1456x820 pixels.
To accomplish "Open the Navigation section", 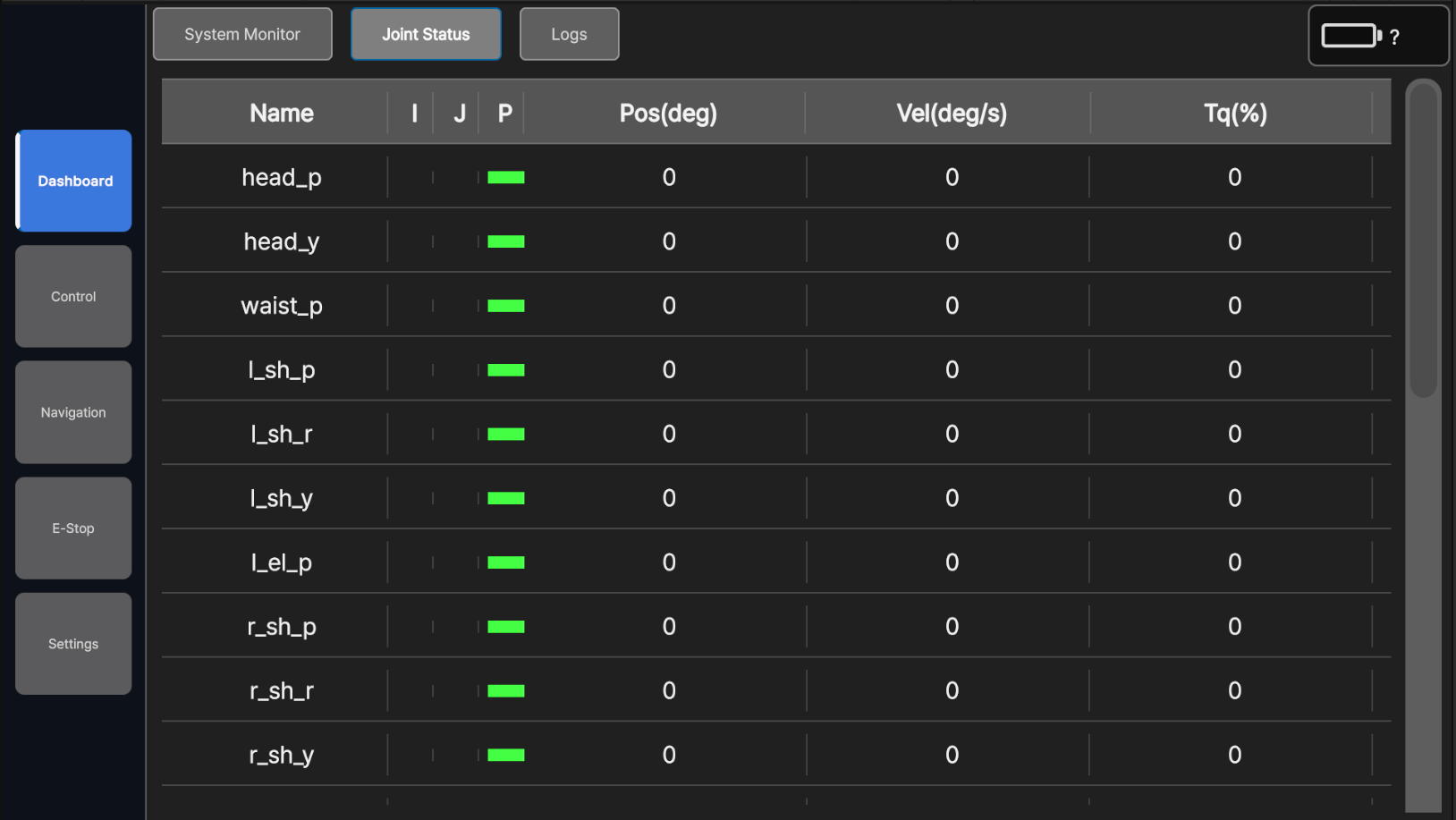I will tap(73, 412).
